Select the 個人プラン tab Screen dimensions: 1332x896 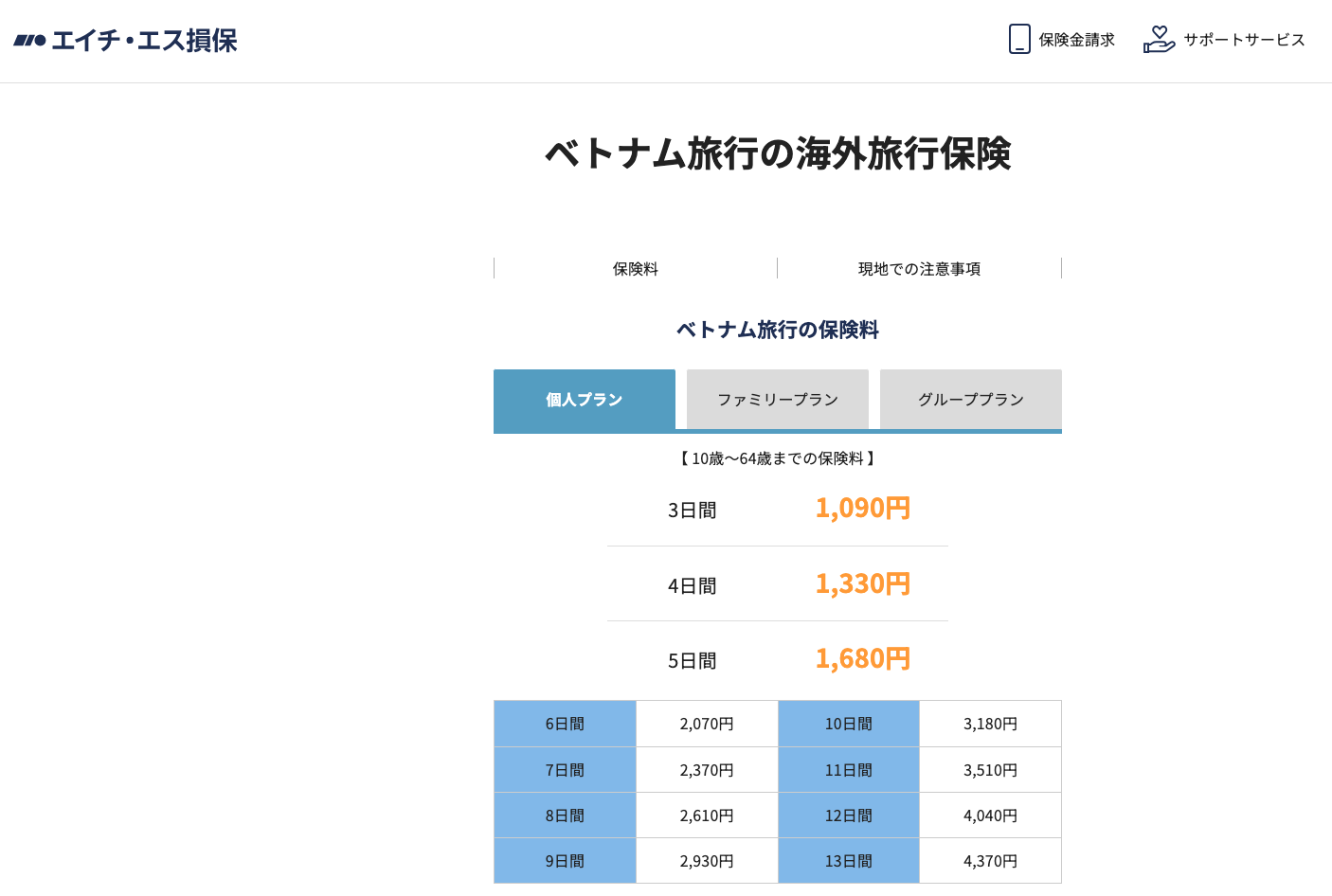585,400
